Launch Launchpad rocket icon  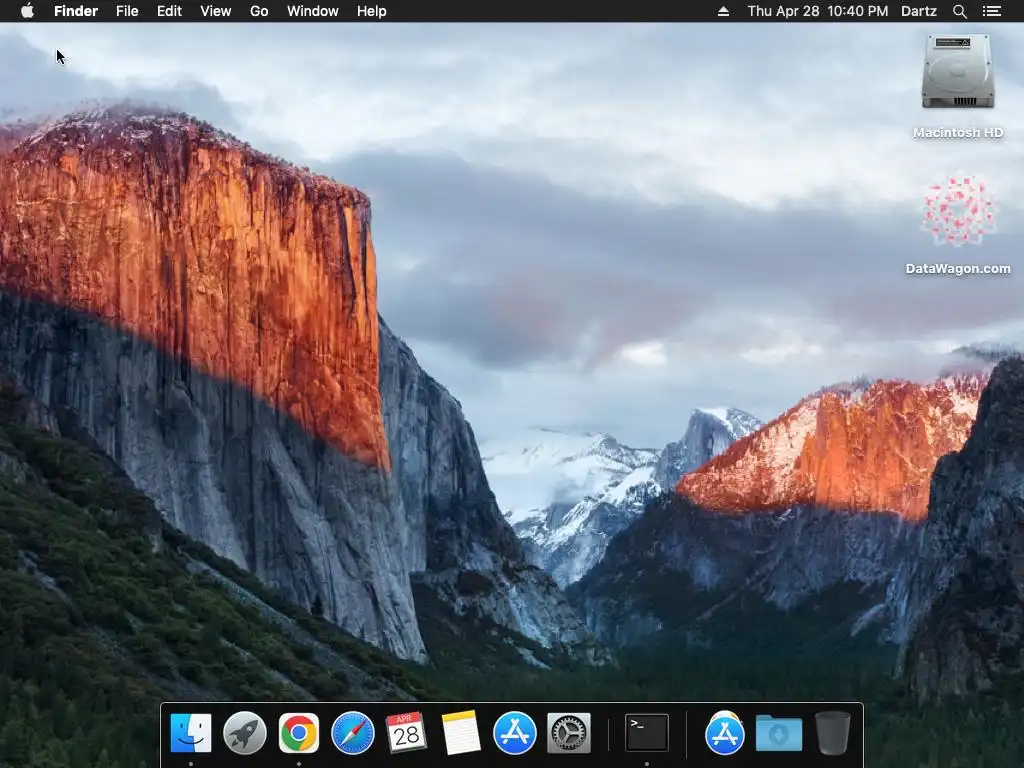245,733
